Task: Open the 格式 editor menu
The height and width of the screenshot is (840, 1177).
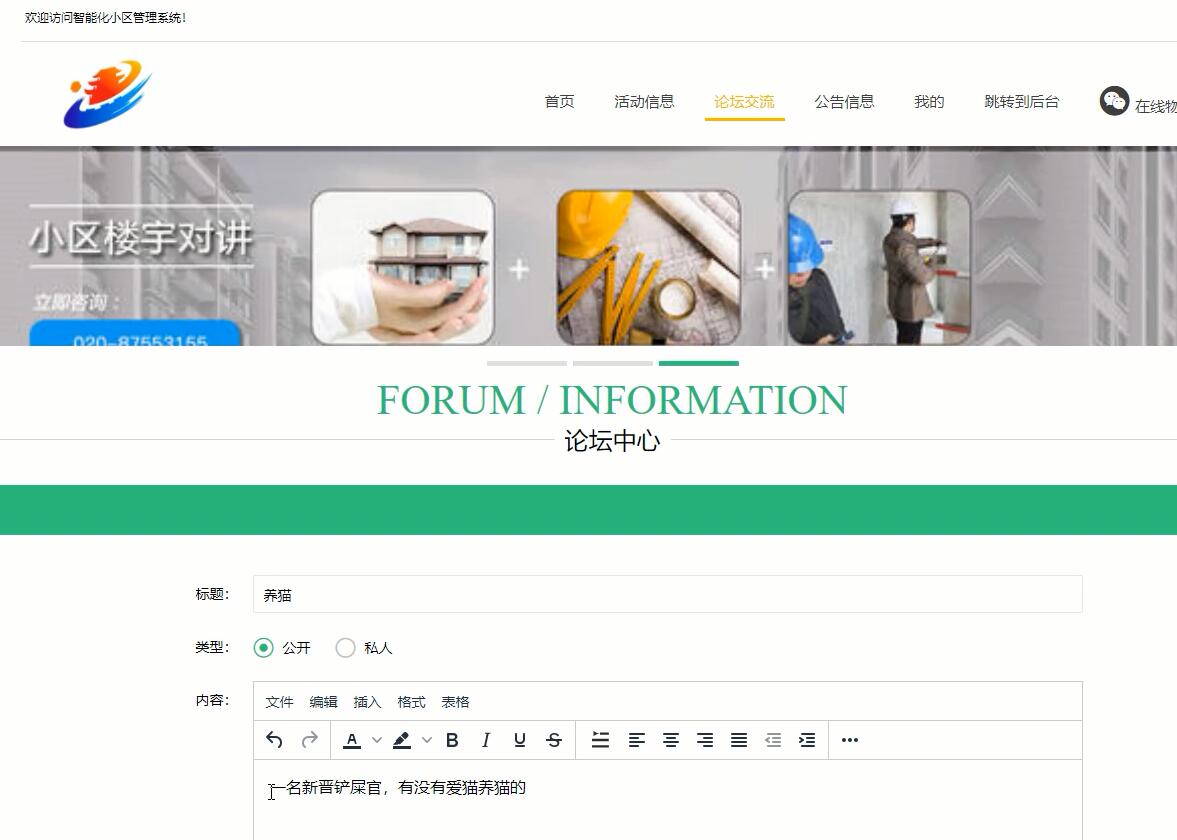Action: [411, 702]
